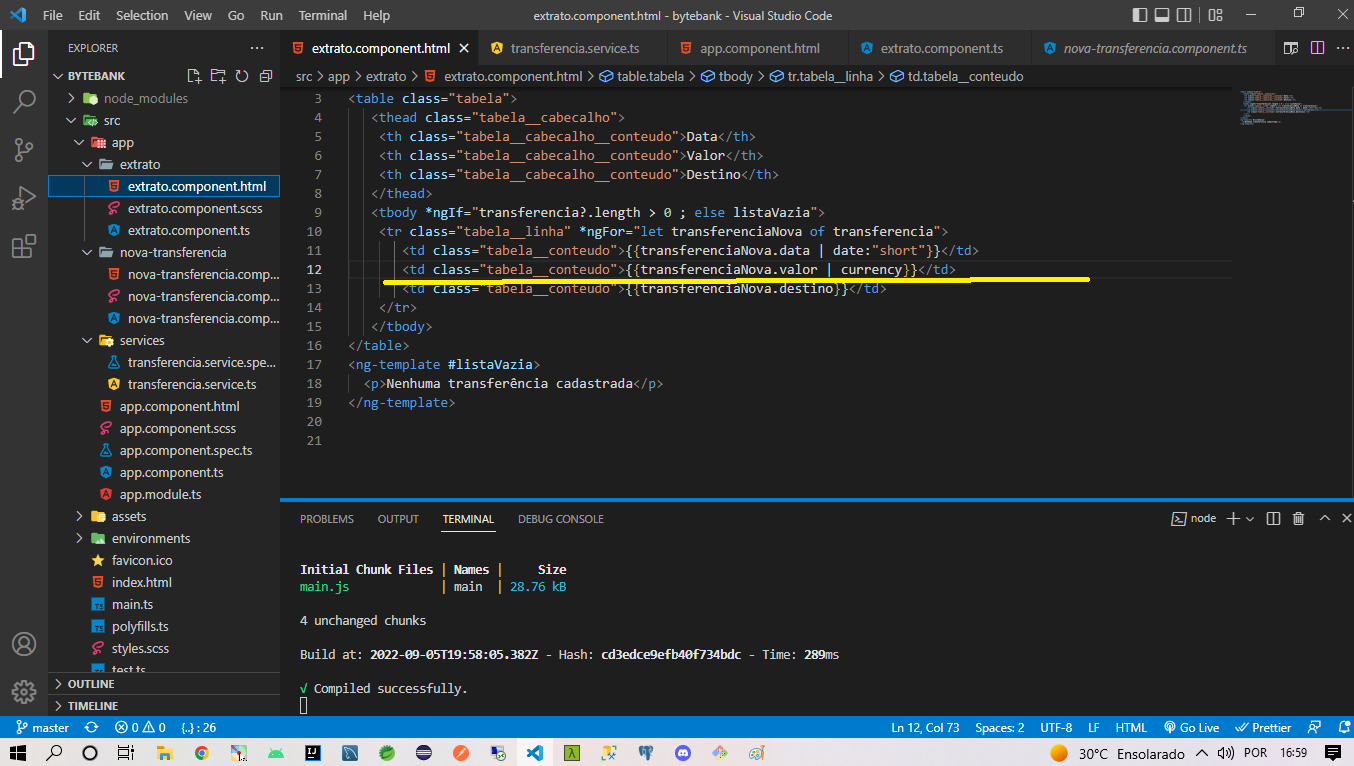
Task: Open the Accounts menu icon
Action: point(24,644)
